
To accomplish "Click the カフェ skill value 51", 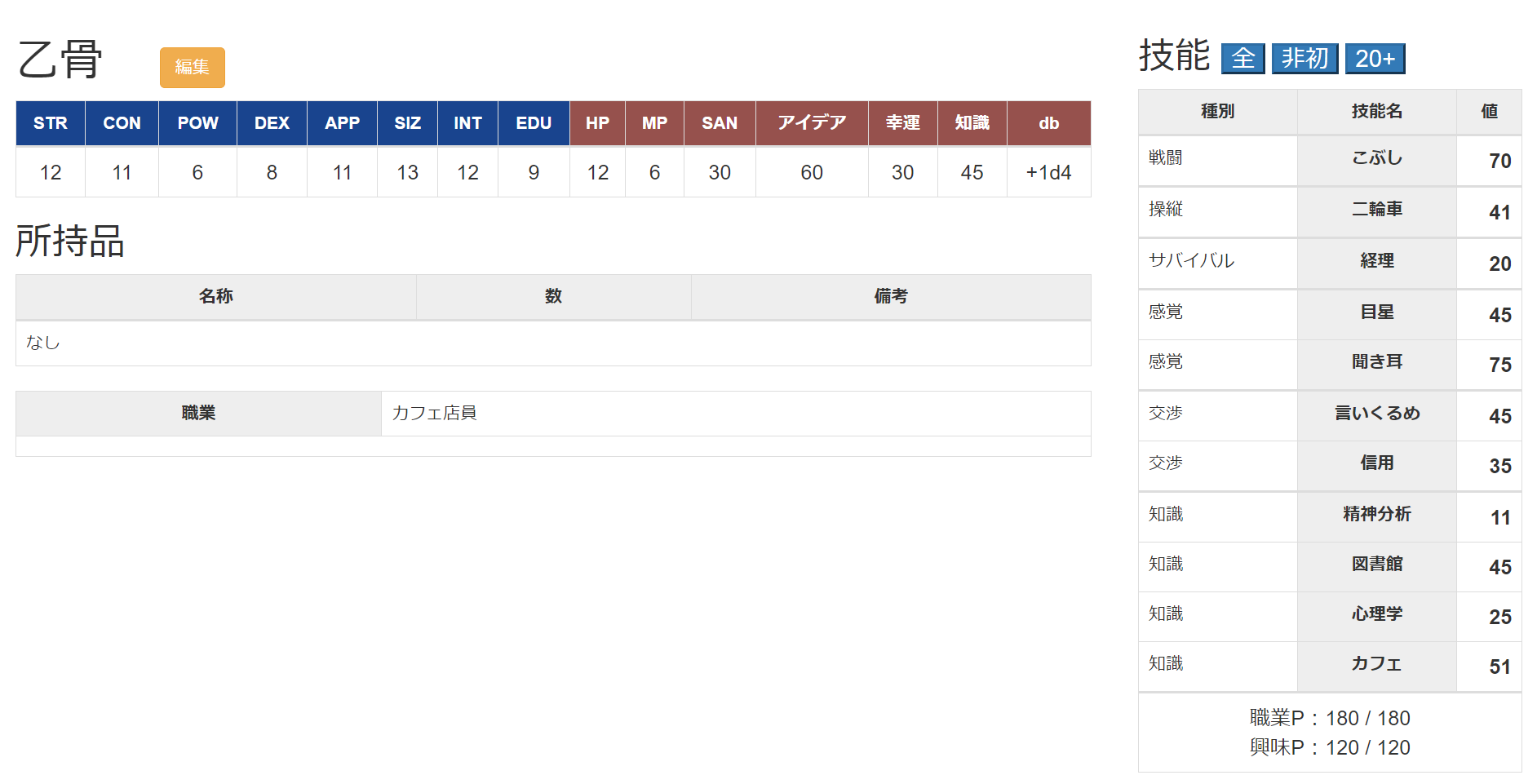I will [1499, 667].
